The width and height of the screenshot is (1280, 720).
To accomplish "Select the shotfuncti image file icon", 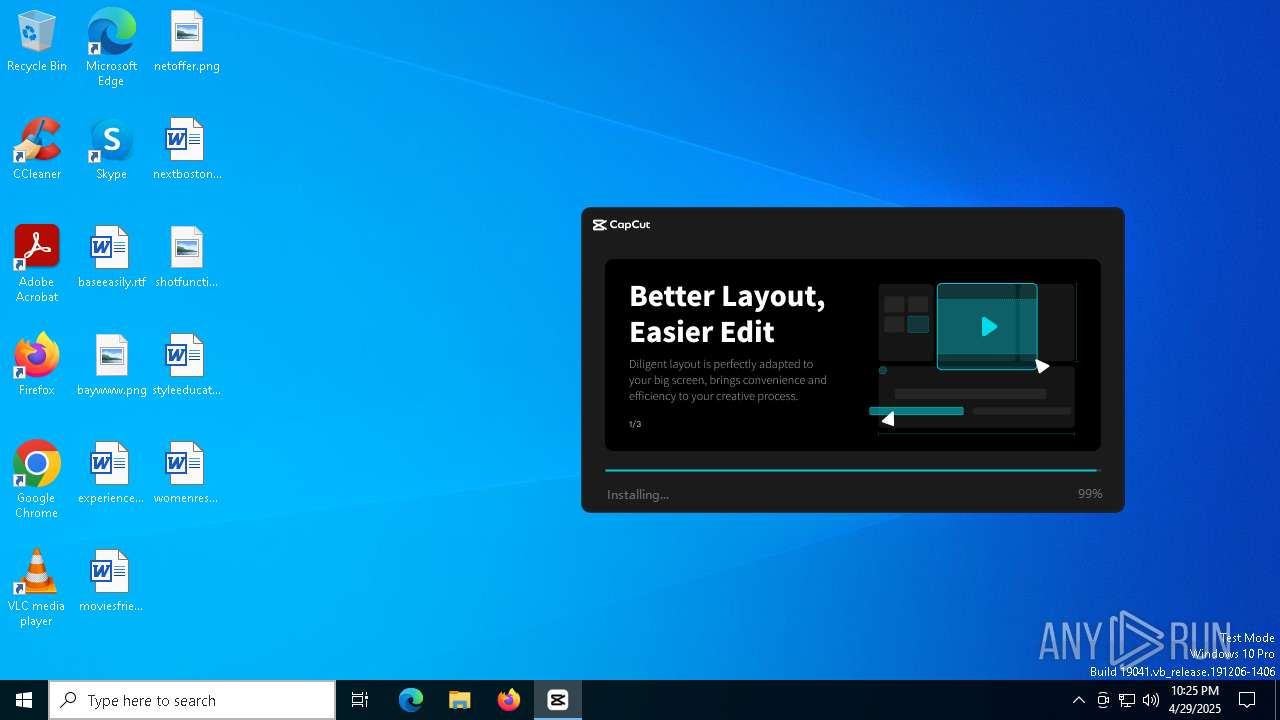I will click(x=186, y=258).
